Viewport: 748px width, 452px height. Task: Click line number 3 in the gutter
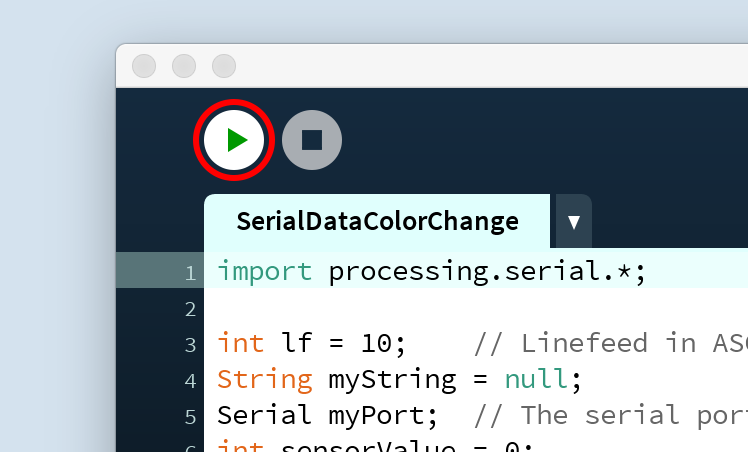(191, 345)
